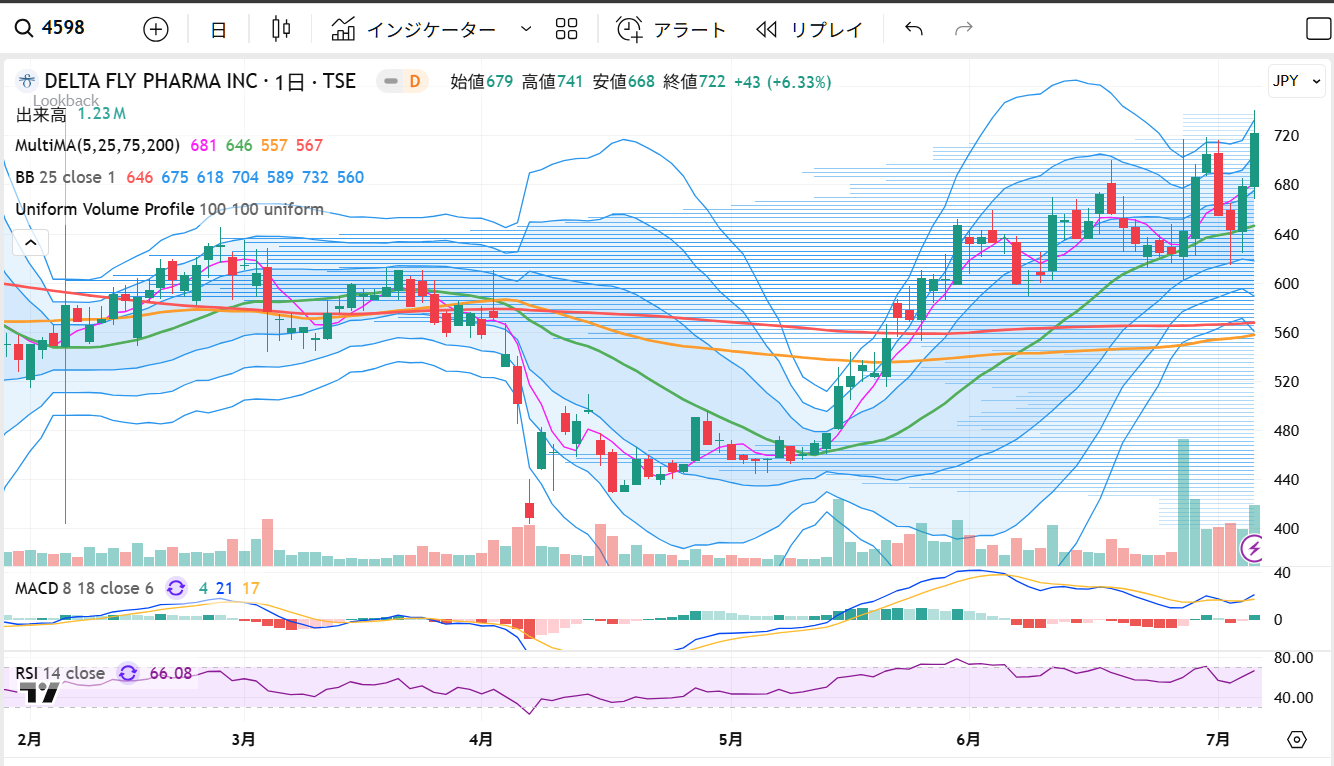Click 720 price axis label
The image size is (1334, 766).
point(1285,135)
